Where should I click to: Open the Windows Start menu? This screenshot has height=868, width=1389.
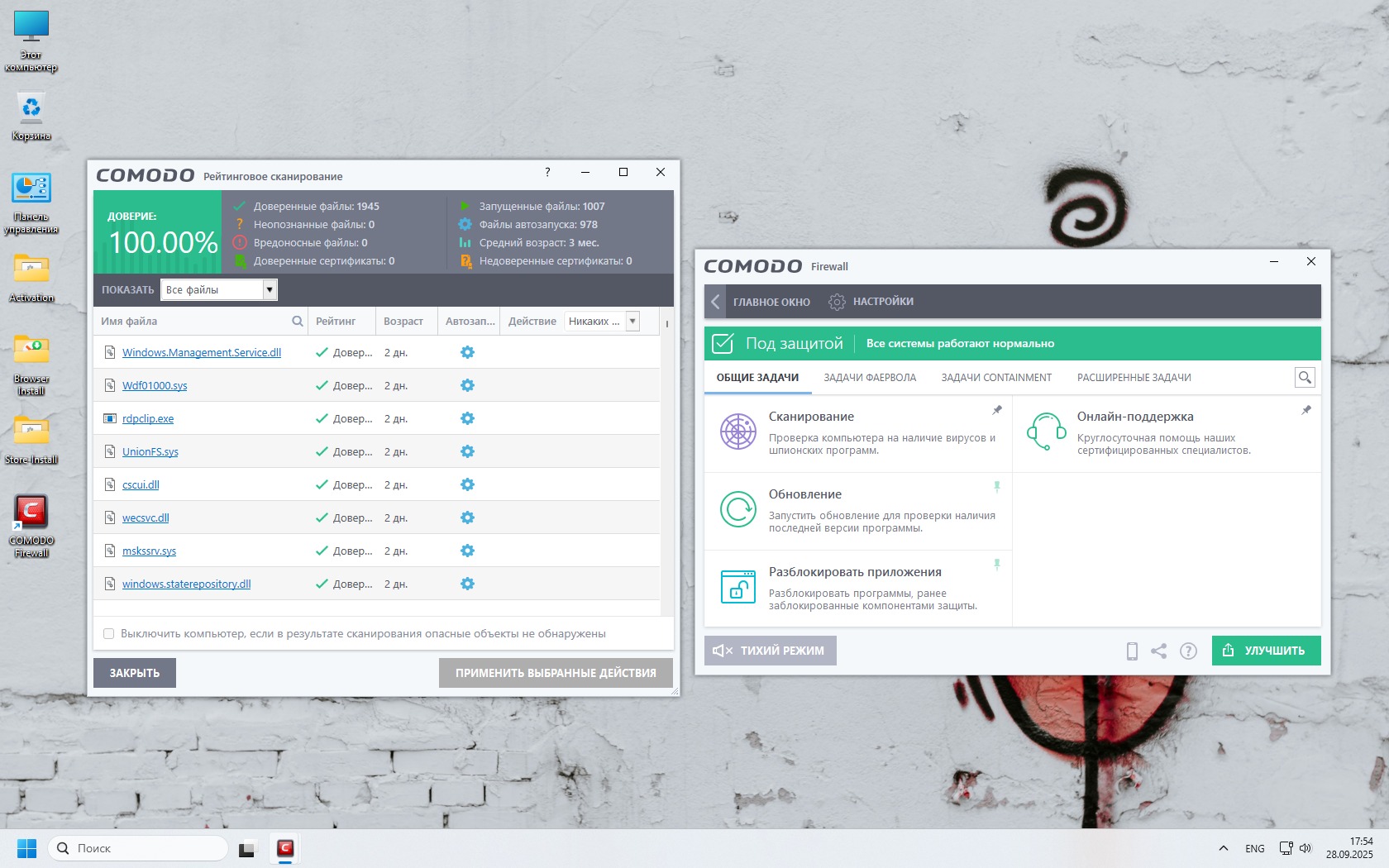point(27,848)
